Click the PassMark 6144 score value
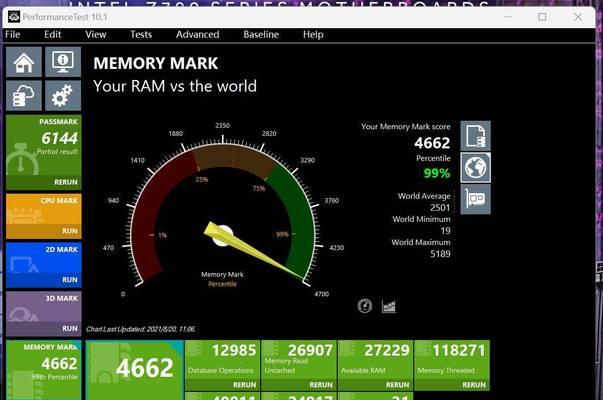 [x=60, y=138]
